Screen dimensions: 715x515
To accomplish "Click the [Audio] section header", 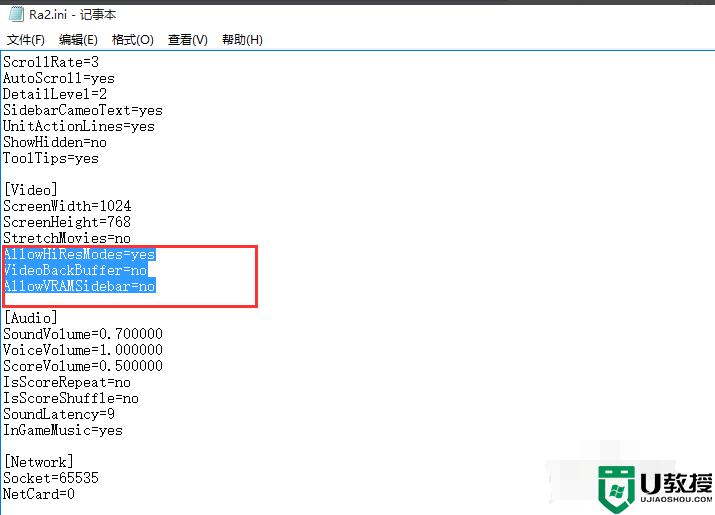I will (x=31, y=318).
